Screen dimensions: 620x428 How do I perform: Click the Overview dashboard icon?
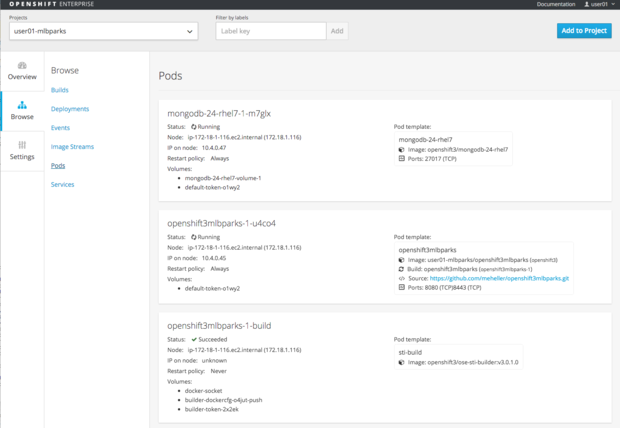(22, 66)
